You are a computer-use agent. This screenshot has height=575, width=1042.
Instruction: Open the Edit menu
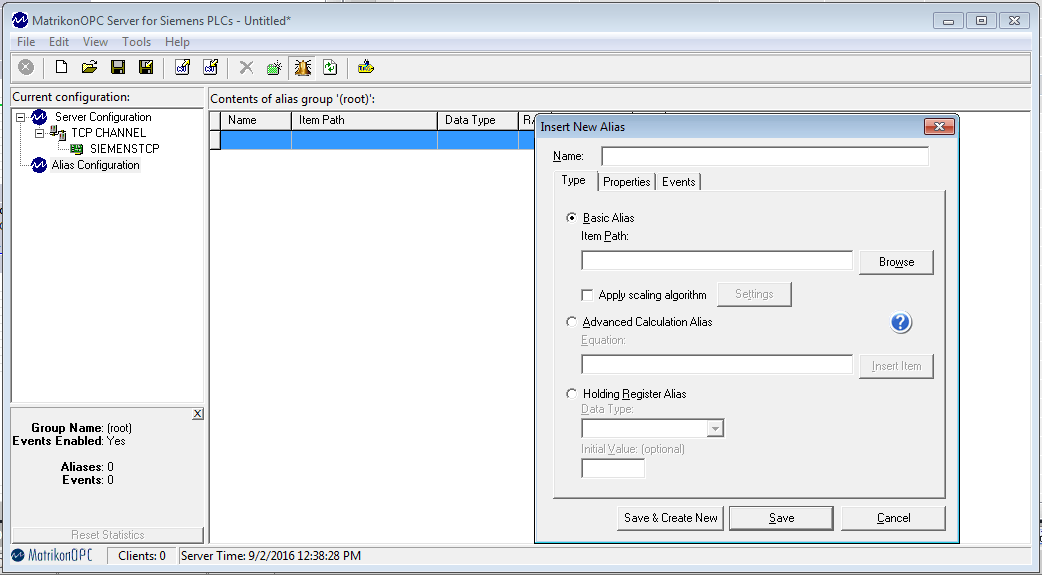(59, 42)
